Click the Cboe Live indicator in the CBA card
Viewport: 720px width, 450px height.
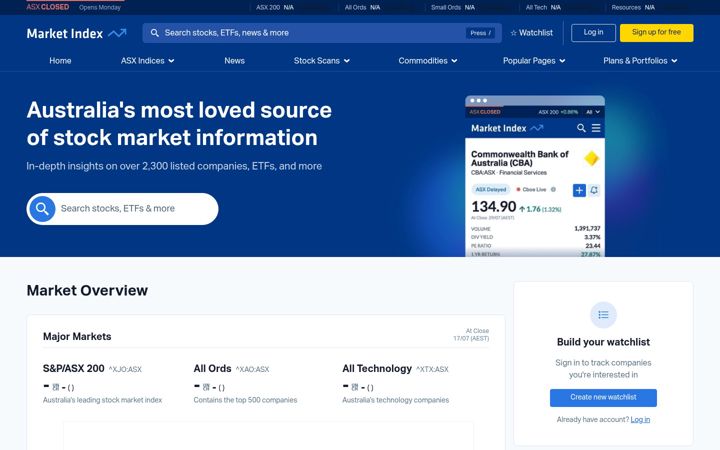point(532,190)
